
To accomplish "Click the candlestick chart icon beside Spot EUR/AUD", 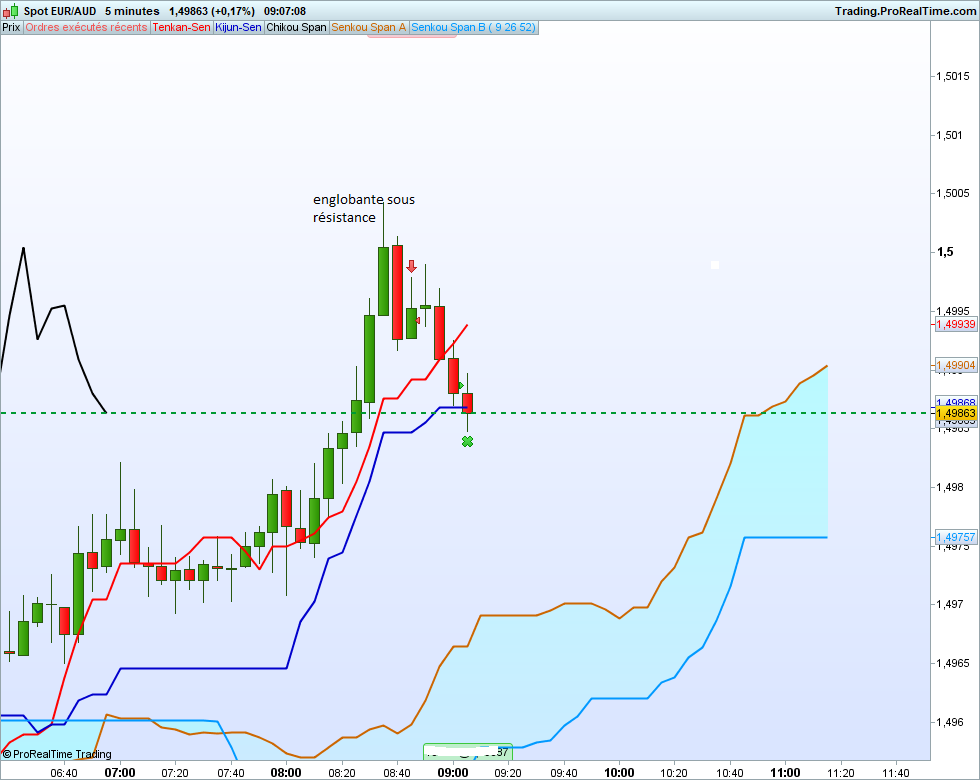I will tap(10, 11).
